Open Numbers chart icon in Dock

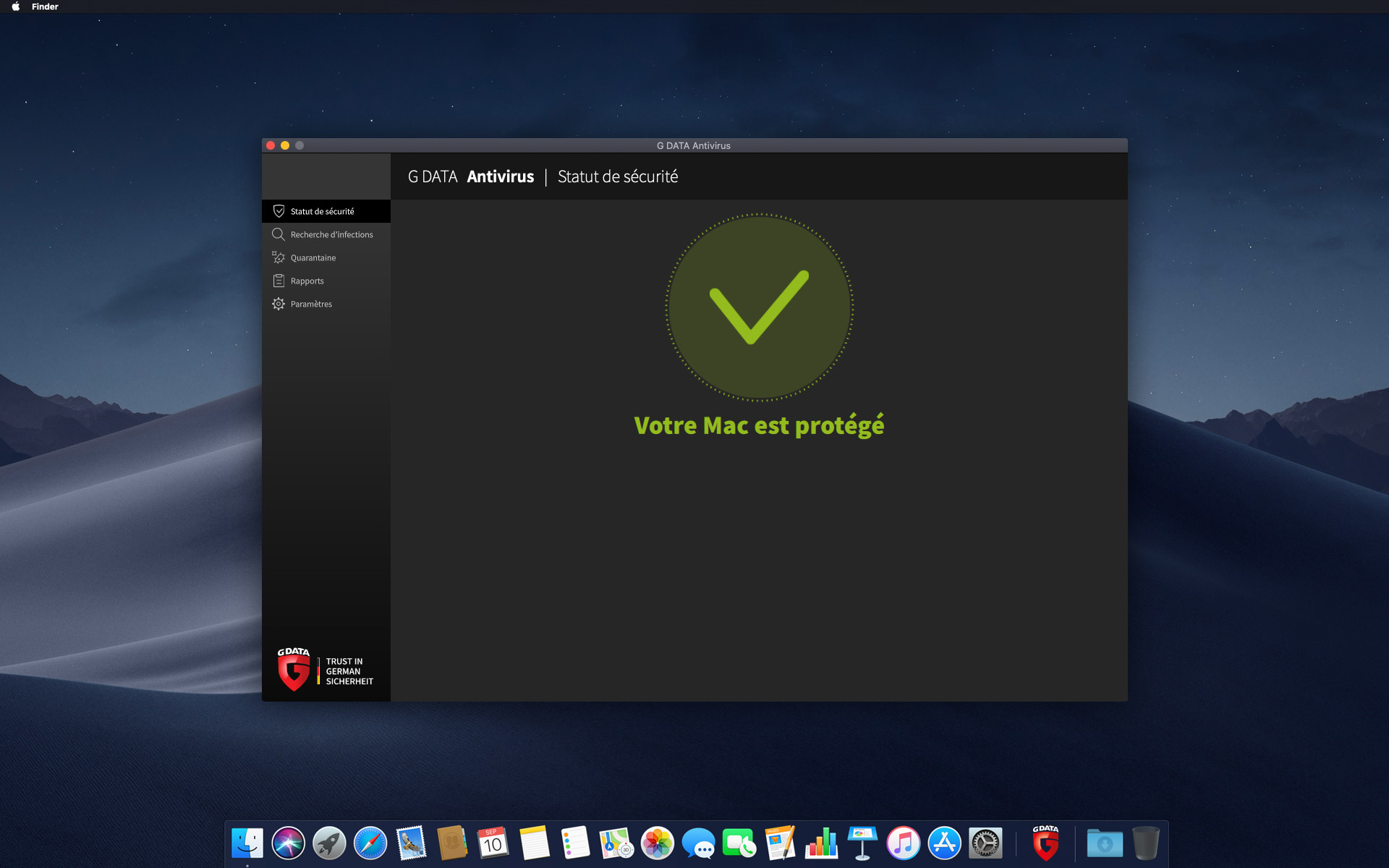pos(822,843)
